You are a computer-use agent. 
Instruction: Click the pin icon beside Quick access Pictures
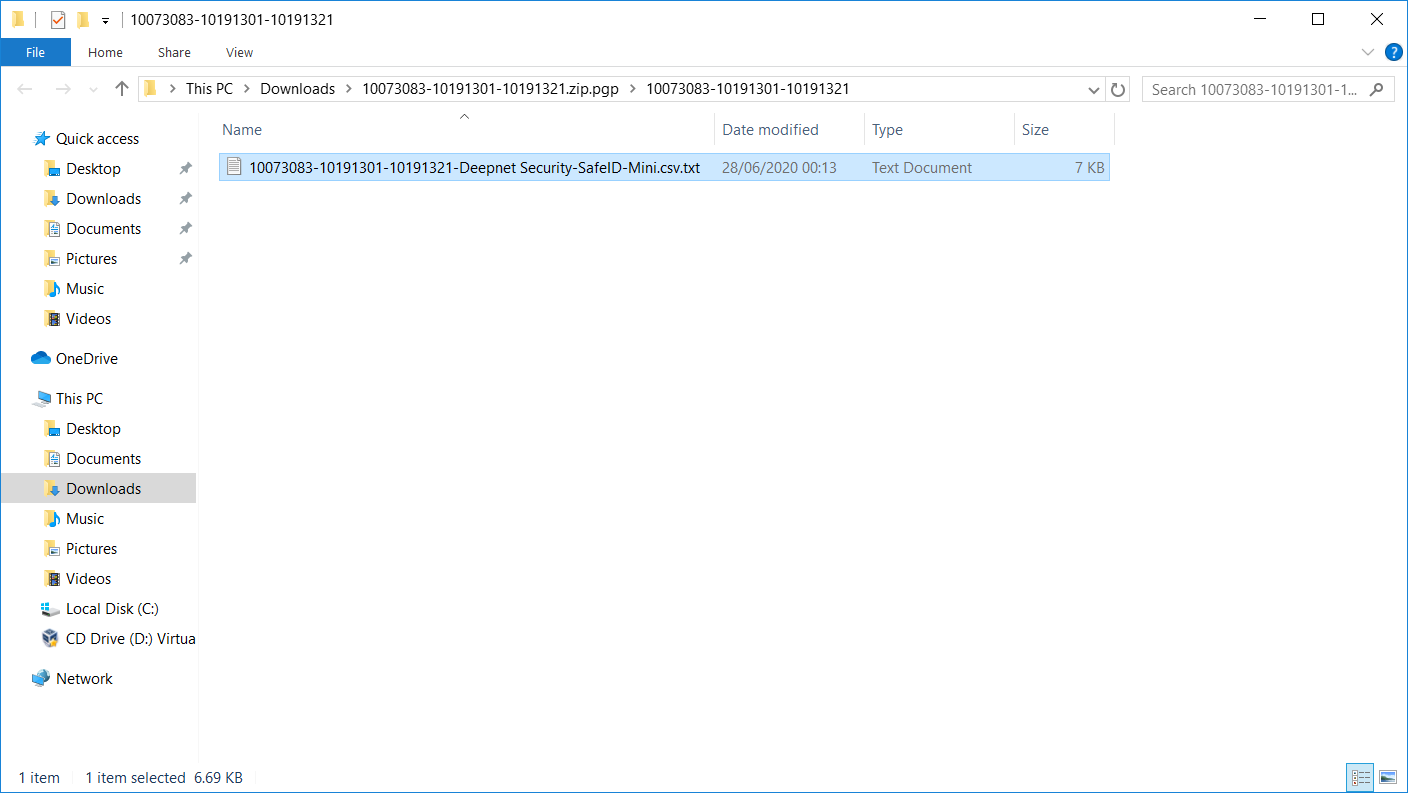(x=185, y=259)
